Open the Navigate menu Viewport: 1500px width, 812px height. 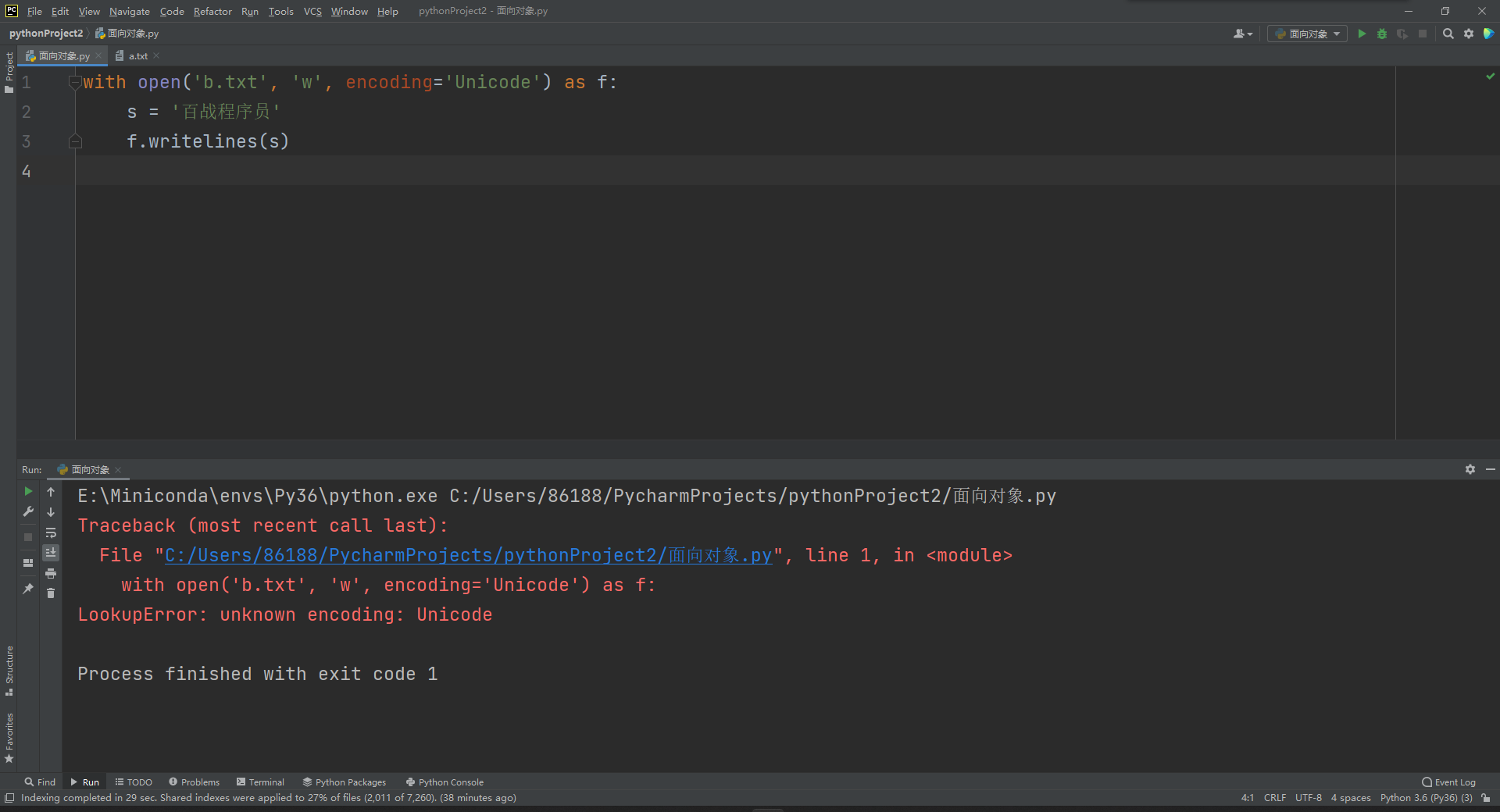(x=130, y=11)
